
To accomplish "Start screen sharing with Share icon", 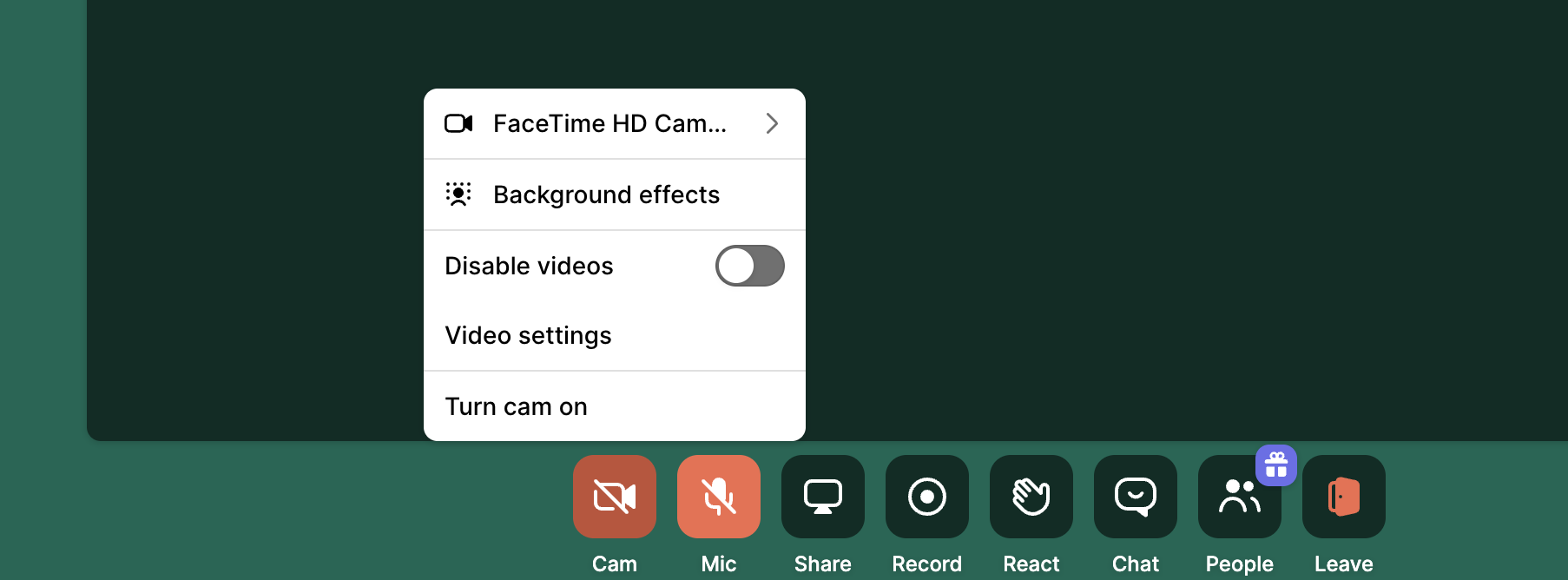I will click(x=822, y=497).
